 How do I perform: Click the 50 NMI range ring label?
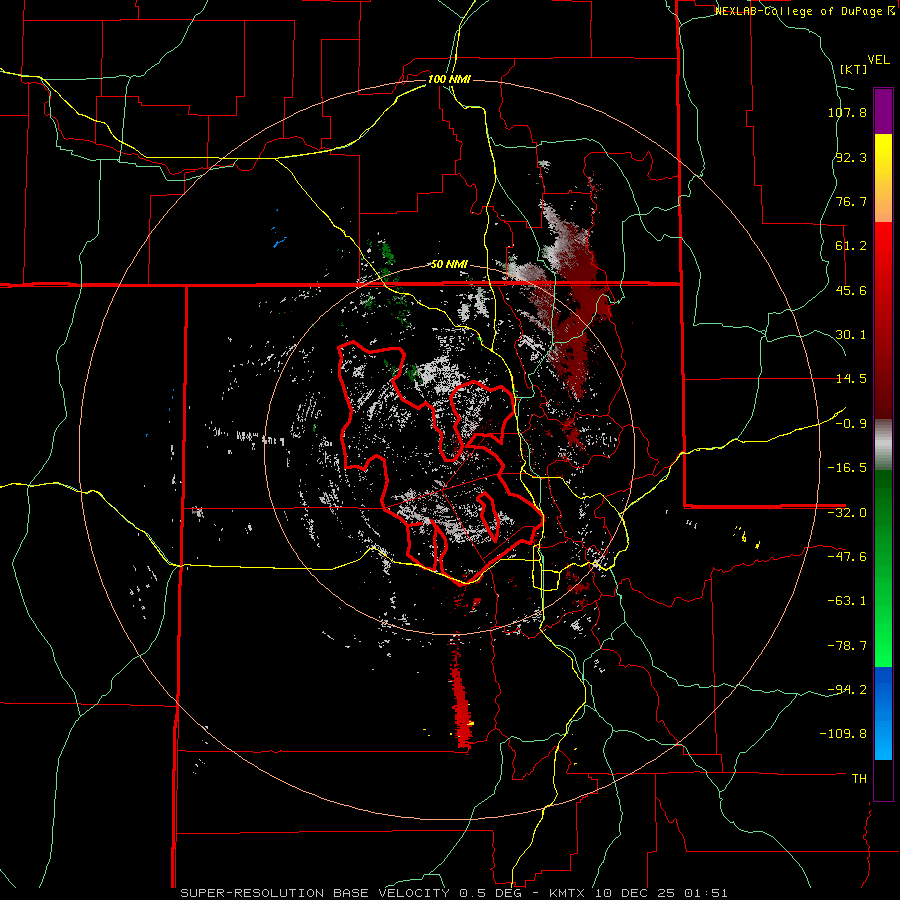(x=449, y=265)
